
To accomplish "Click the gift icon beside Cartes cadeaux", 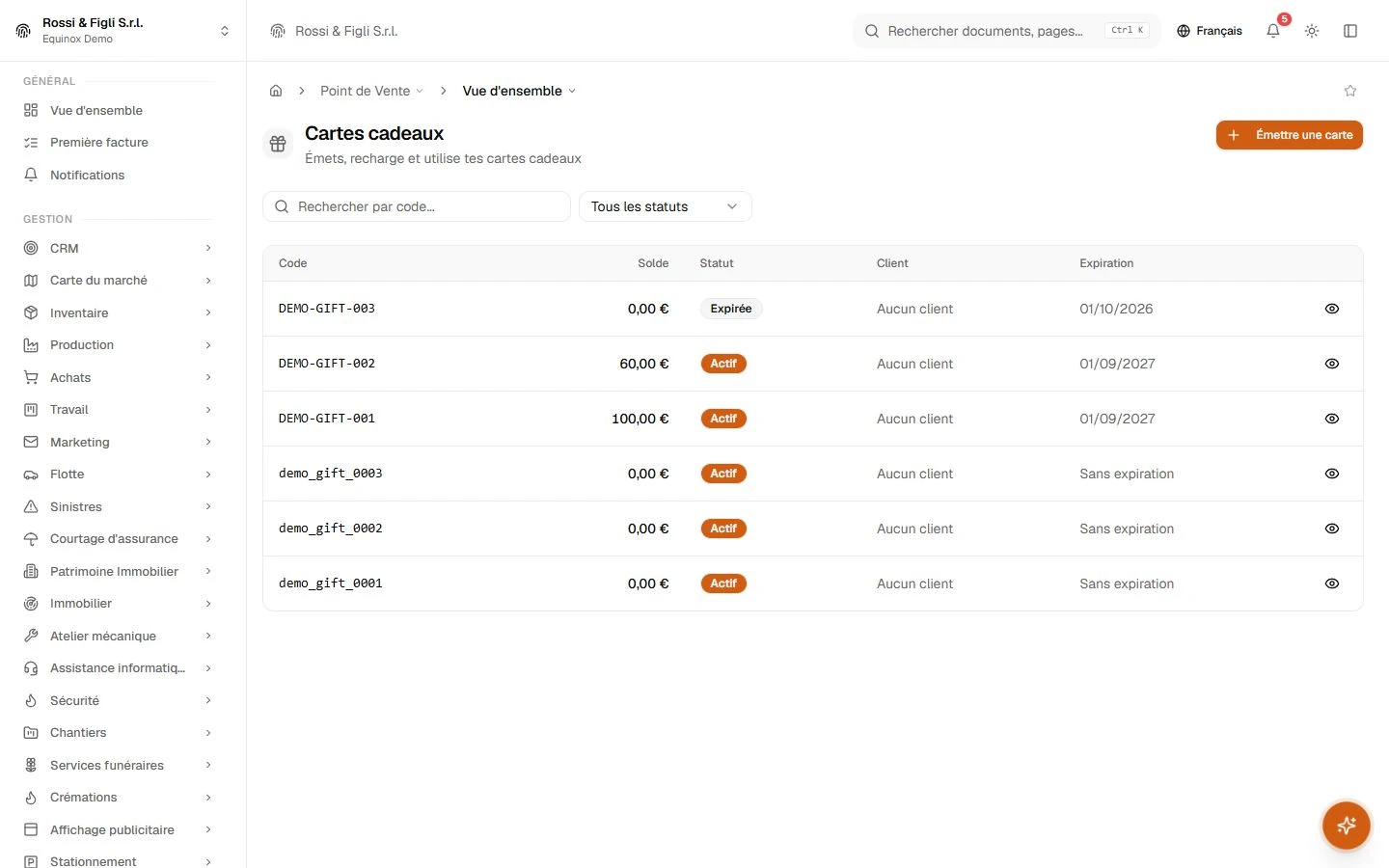I will coord(278,144).
